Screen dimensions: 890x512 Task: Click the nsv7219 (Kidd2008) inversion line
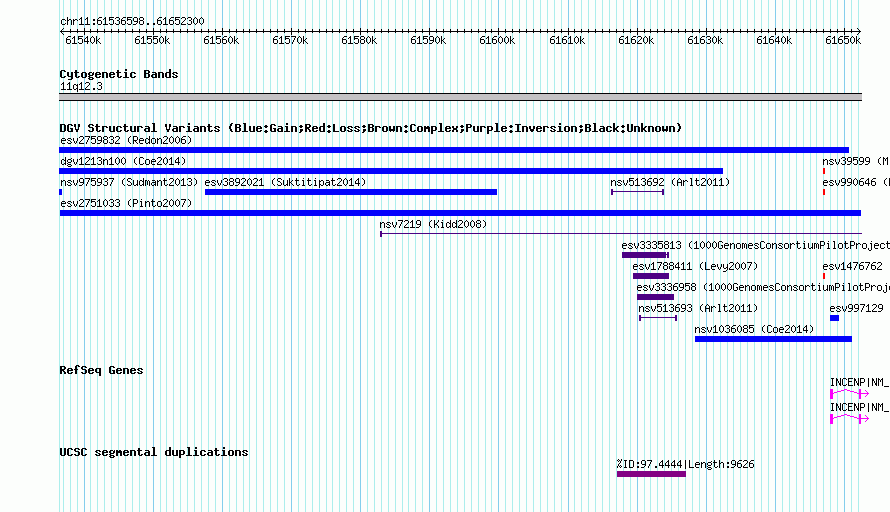(x=621, y=233)
